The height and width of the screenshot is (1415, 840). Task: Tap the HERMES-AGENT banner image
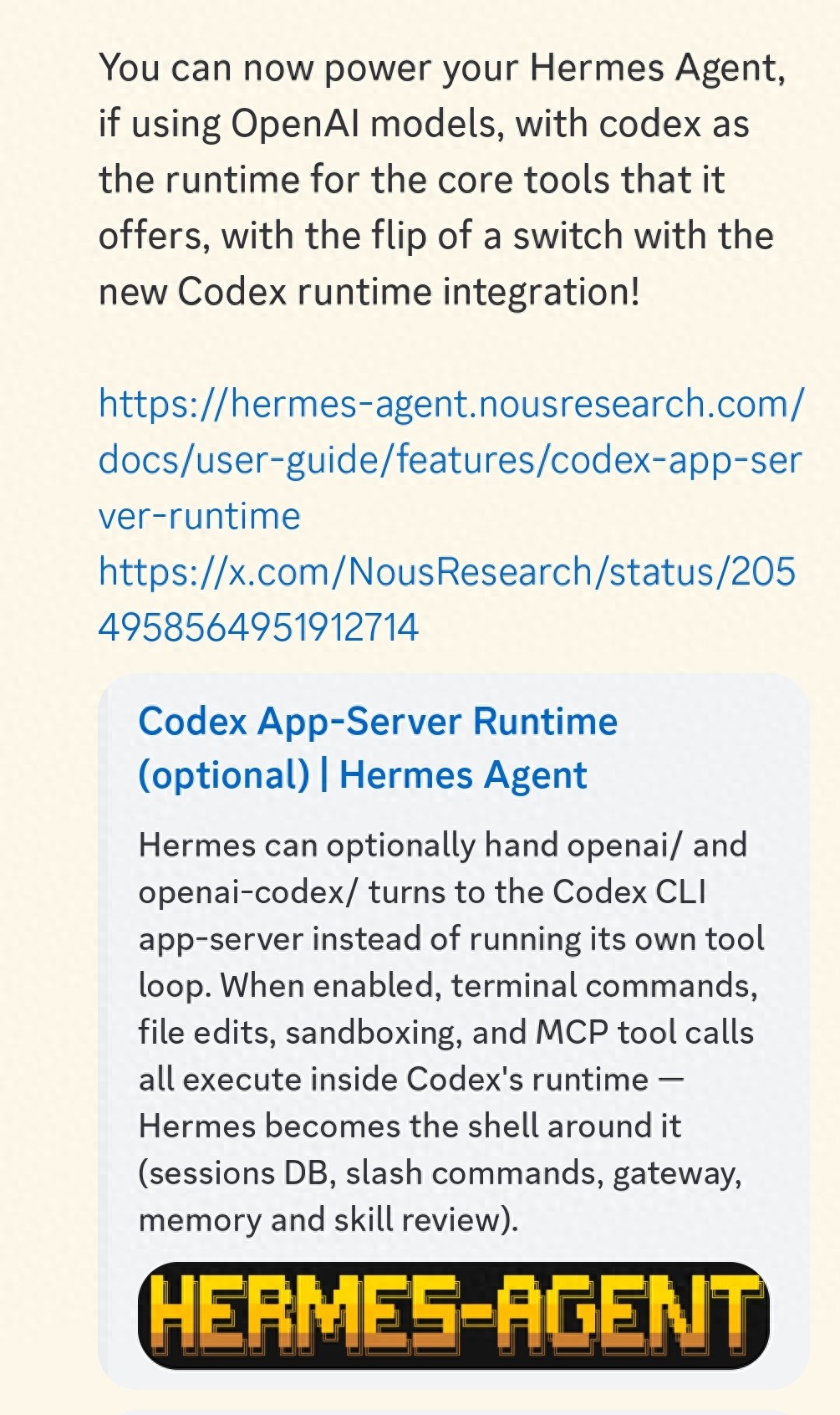(453, 1315)
